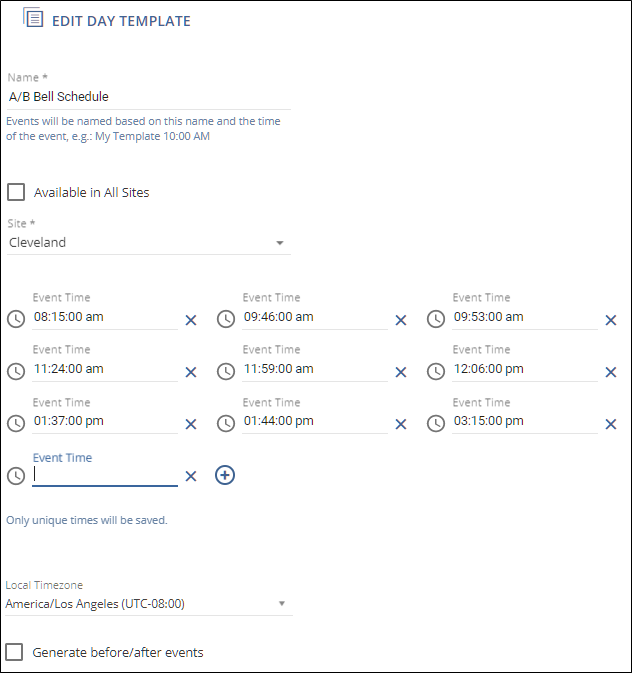
Task: Delete the 11:24:00 am event time
Action: [191, 372]
